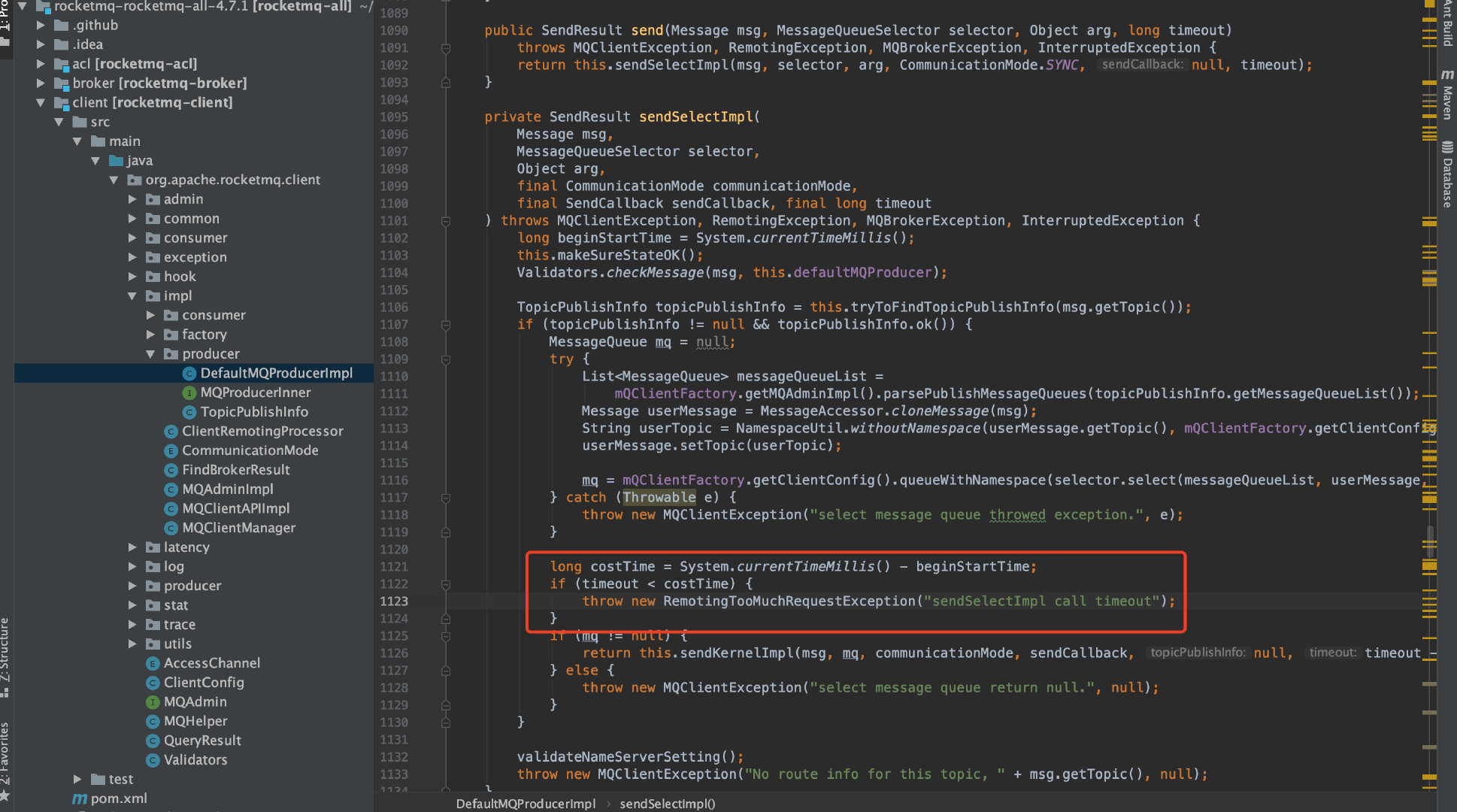Select MQClientAPIImpl in the project tree

pos(235,508)
